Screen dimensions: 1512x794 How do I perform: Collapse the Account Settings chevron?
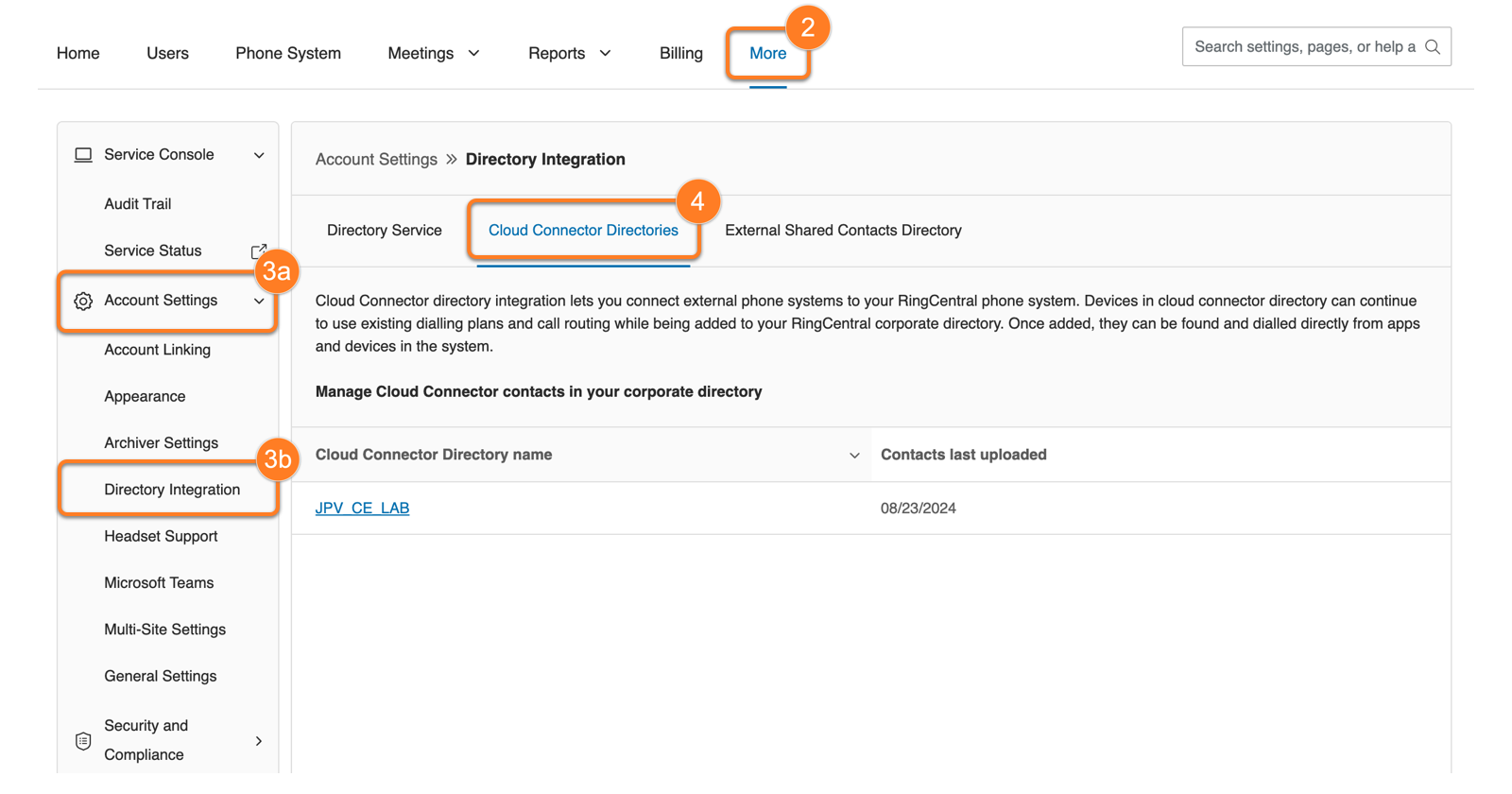point(259,301)
